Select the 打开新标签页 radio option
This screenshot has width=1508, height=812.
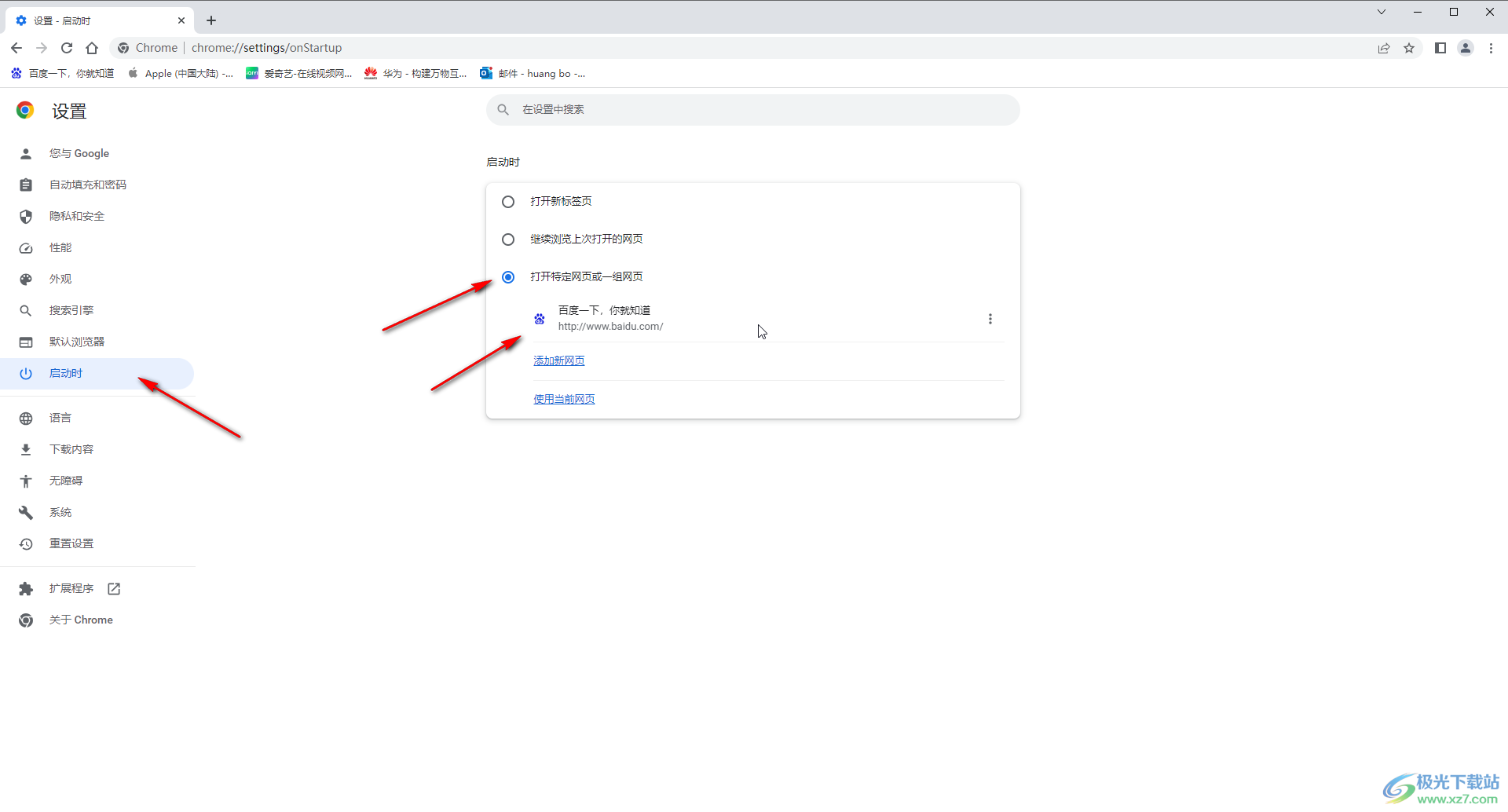point(508,202)
